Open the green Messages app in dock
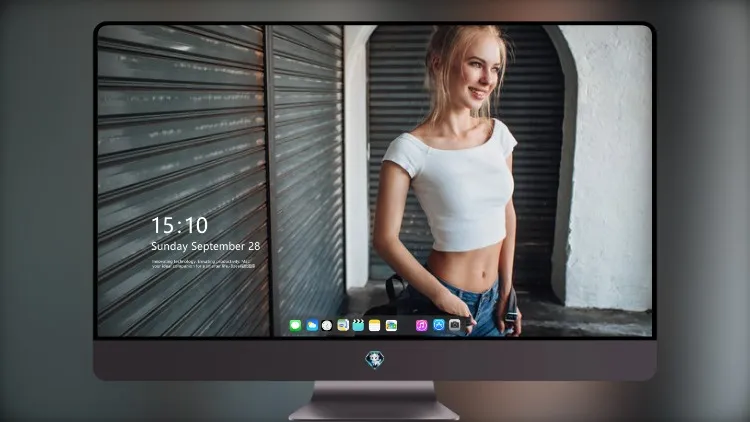The image size is (750, 422). pyautogui.click(x=295, y=326)
